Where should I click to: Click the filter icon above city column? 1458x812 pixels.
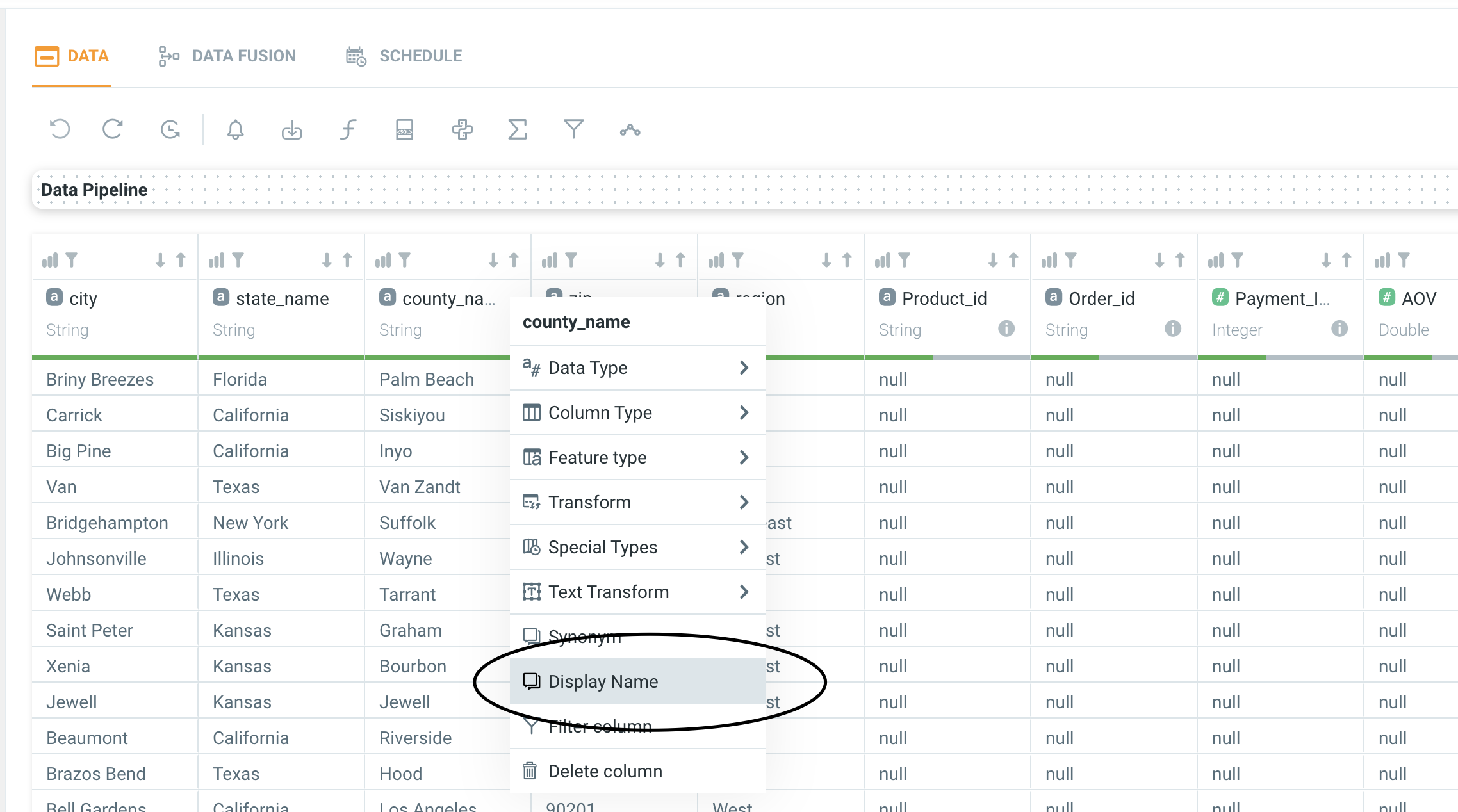click(72, 260)
